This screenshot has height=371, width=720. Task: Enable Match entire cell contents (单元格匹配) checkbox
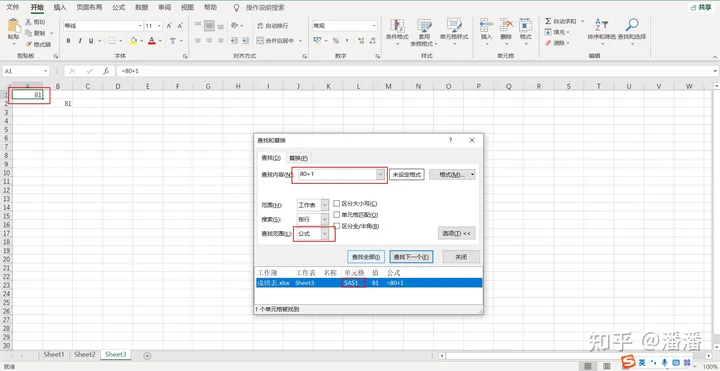click(337, 214)
